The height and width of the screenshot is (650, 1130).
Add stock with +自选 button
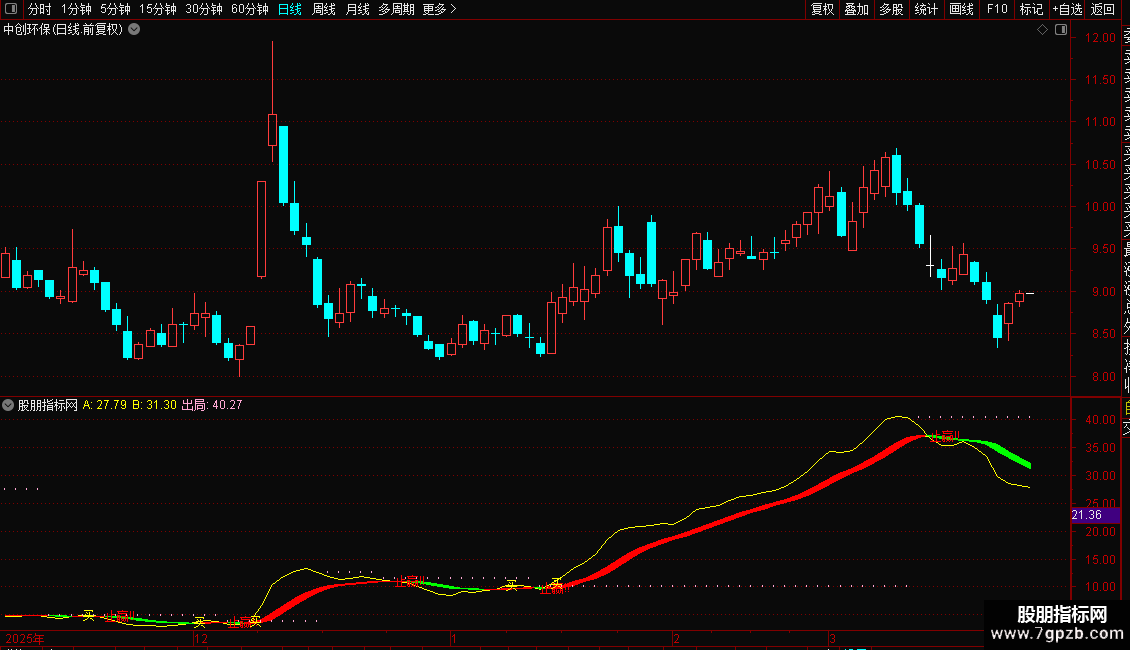(x=1067, y=9)
